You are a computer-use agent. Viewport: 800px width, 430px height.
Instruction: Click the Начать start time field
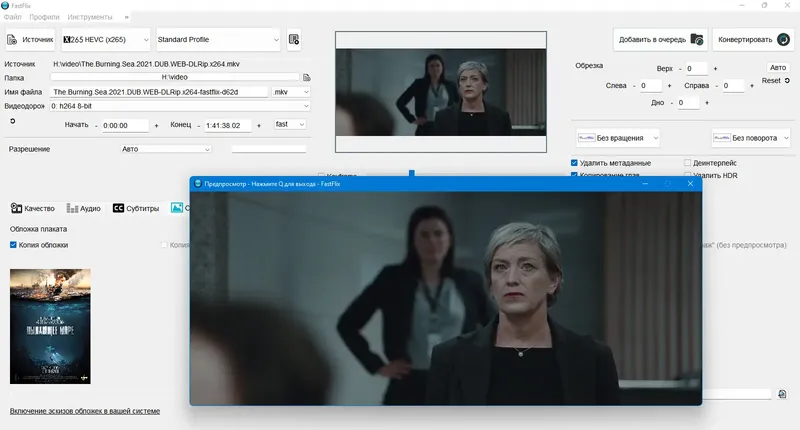(126, 125)
